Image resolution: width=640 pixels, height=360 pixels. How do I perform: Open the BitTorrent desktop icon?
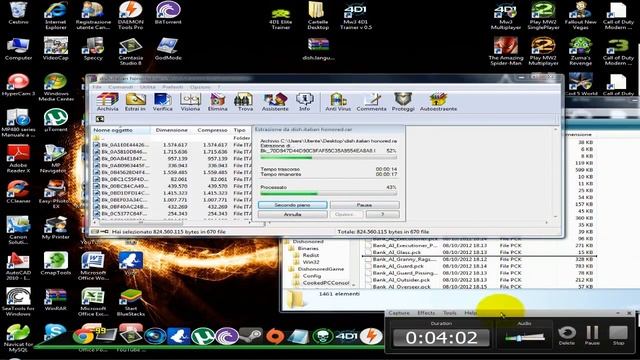[x=168, y=13]
